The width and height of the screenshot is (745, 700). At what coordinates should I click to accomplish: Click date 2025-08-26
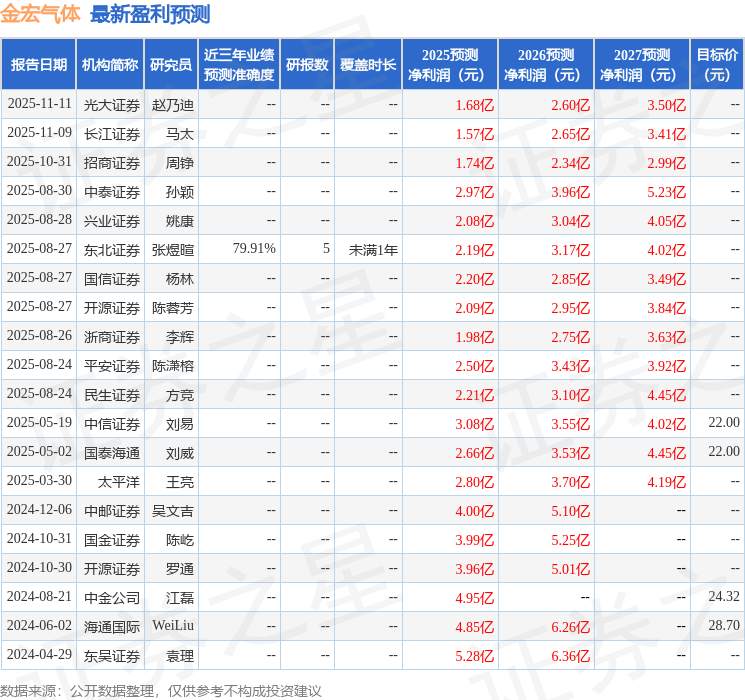point(39,336)
